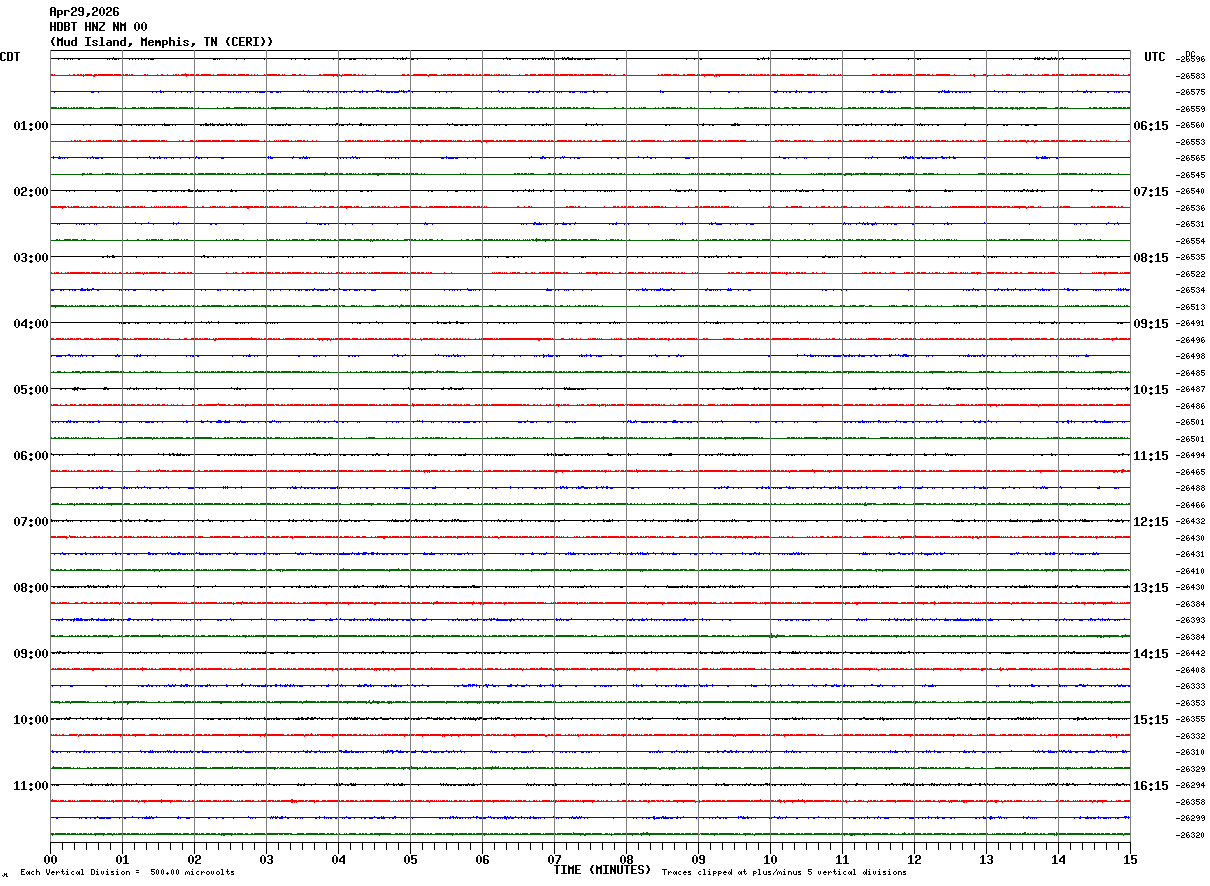The height and width of the screenshot is (886, 1210).
Task: Click the DC offset value -26583
Action: click(x=1190, y=76)
